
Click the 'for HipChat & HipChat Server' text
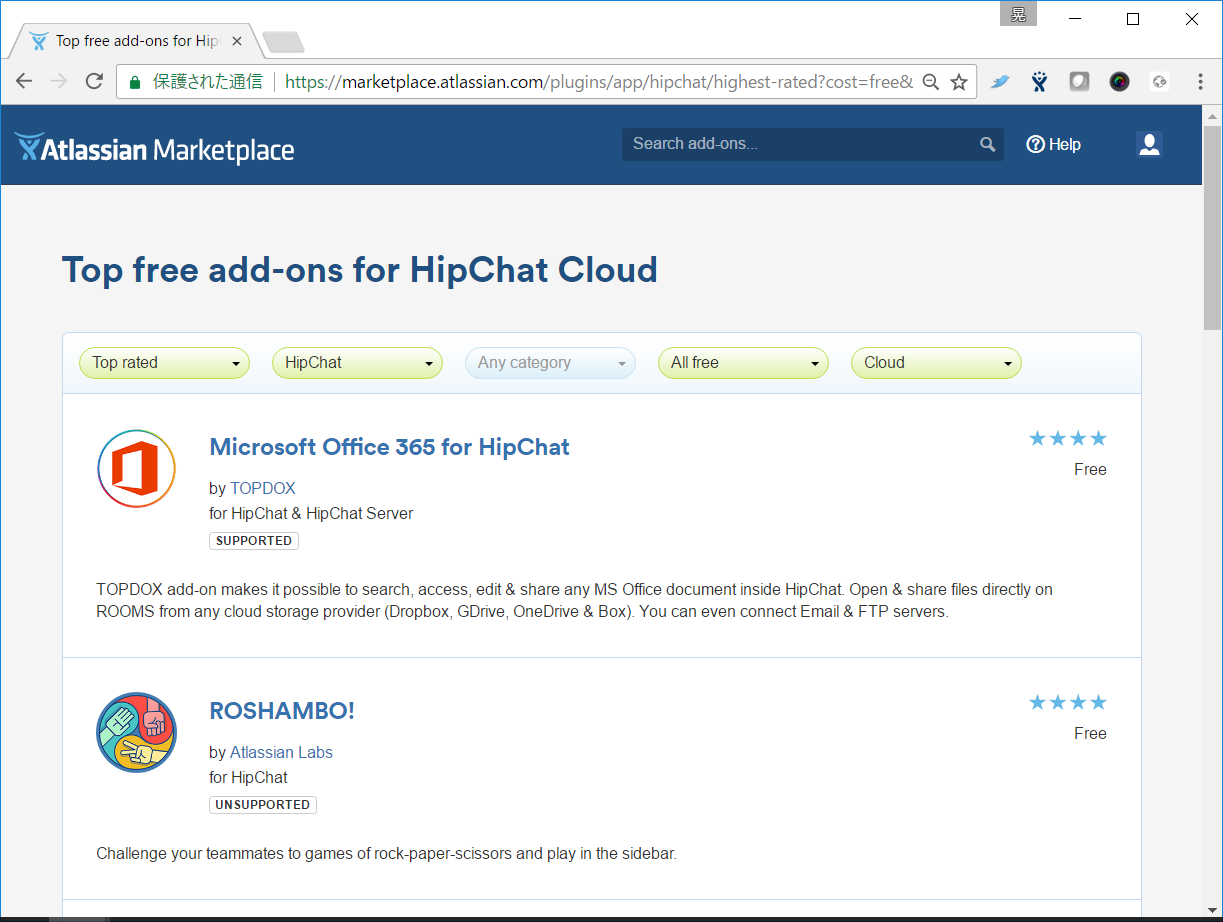(x=311, y=513)
